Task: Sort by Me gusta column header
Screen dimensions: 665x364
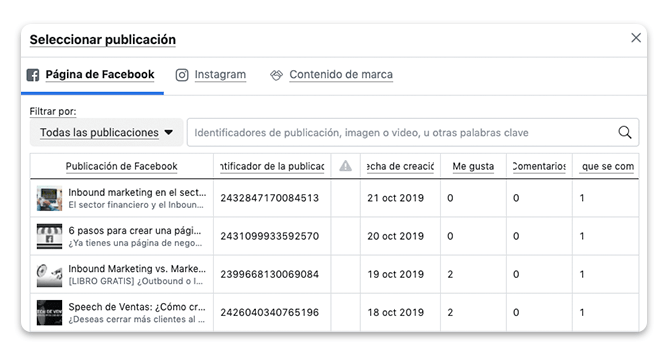Action: point(473,166)
